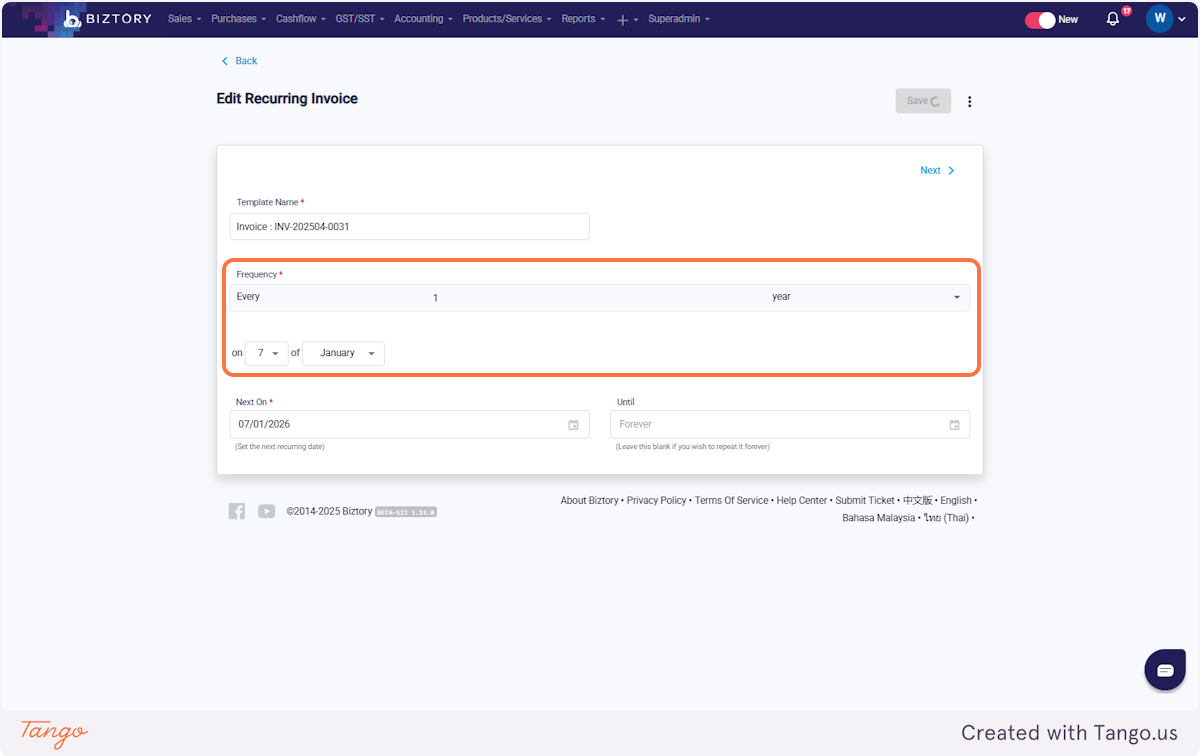This screenshot has height=756, width=1200.
Task: Open the day 7 dropdown
Action: 266,353
